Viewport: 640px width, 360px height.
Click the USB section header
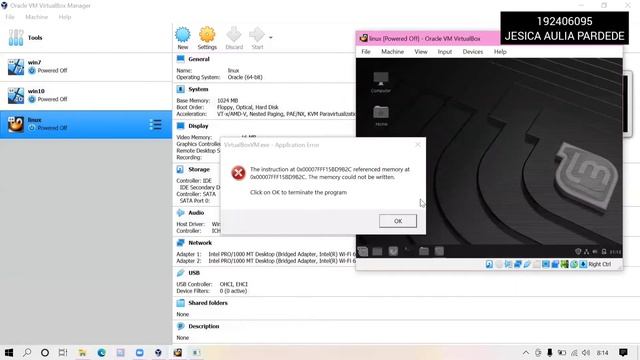[x=194, y=273]
